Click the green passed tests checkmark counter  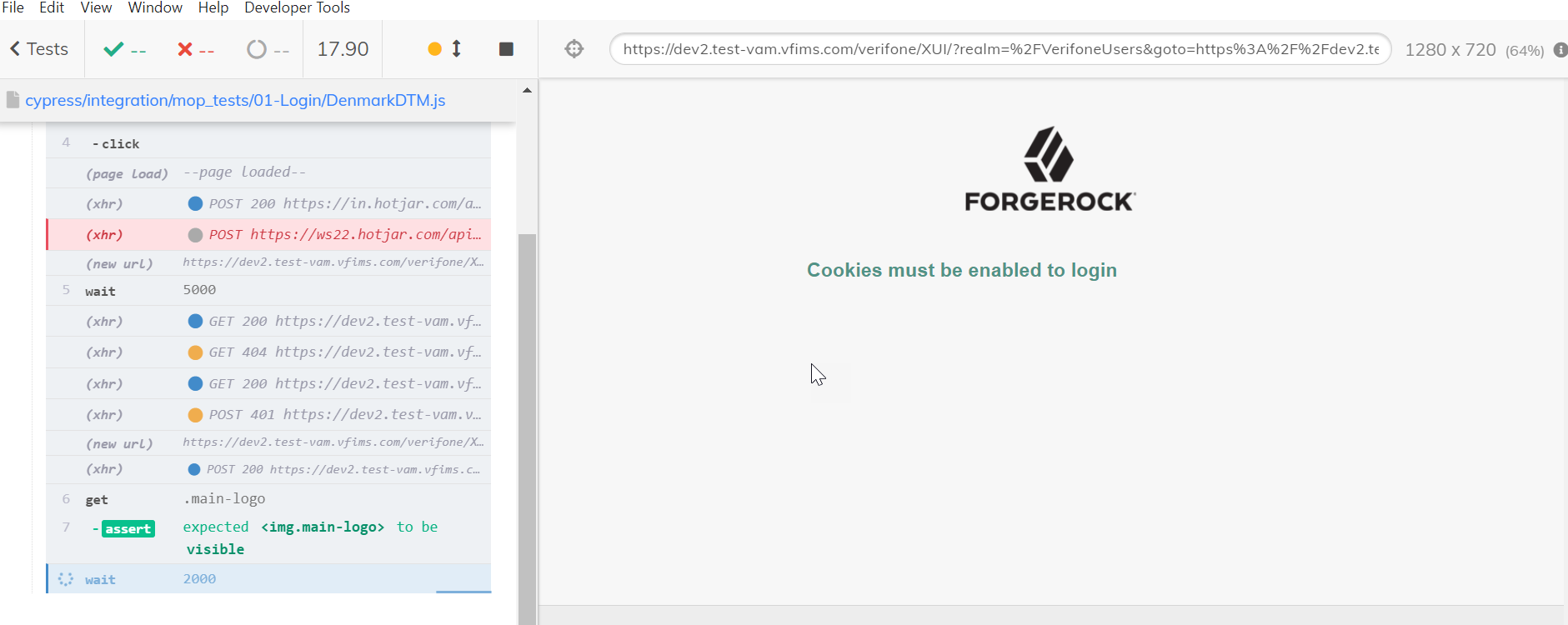click(124, 50)
